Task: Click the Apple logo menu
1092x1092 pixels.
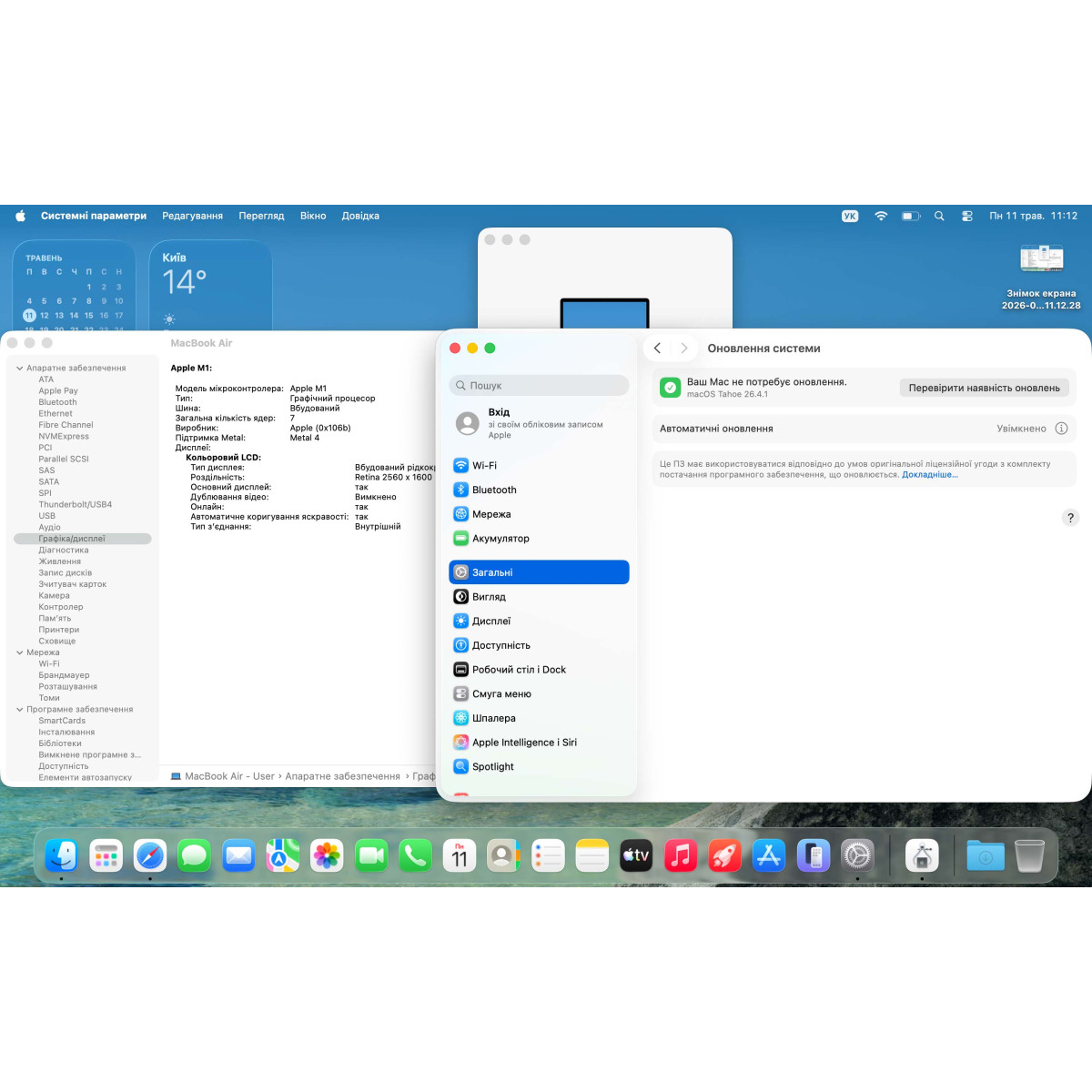Action: (20, 216)
